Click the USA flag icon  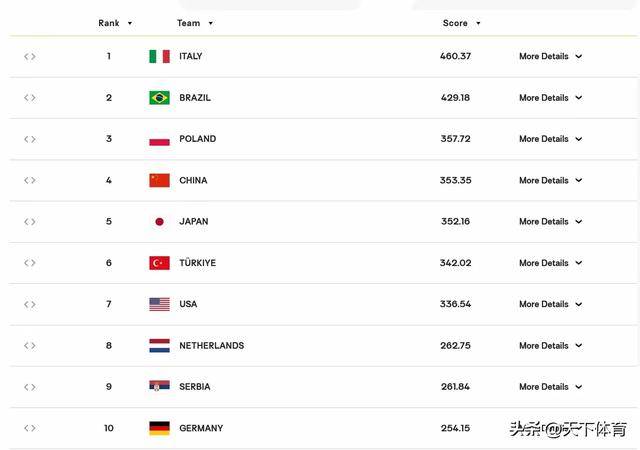pyautogui.click(x=159, y=304)
